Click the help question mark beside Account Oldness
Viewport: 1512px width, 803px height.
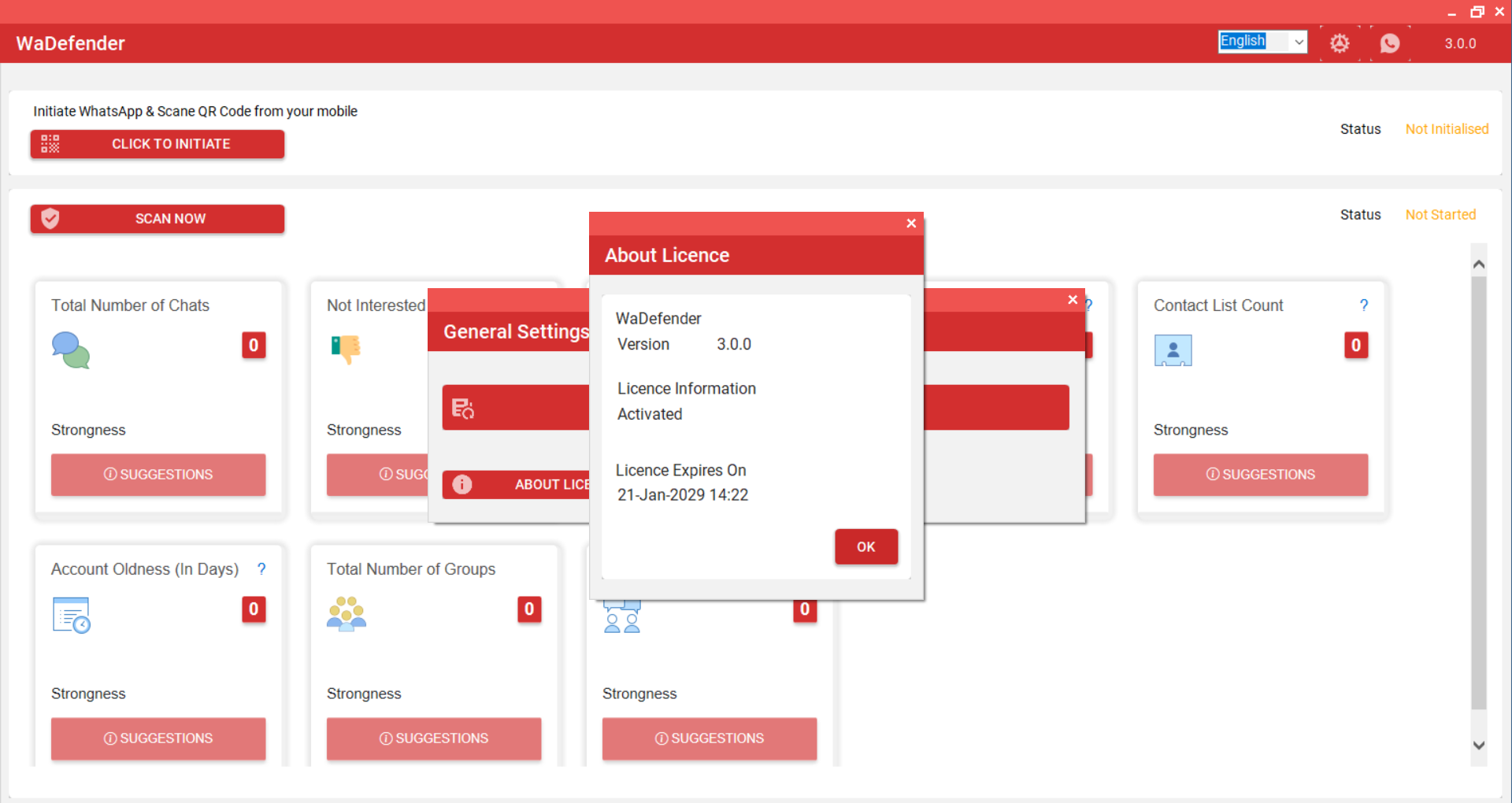pos(261,569)
